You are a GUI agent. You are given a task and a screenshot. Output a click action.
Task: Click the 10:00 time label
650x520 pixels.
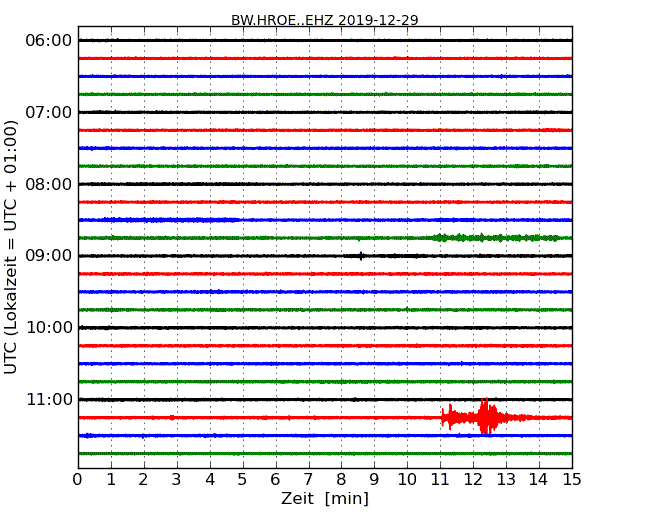click(49, 328)
